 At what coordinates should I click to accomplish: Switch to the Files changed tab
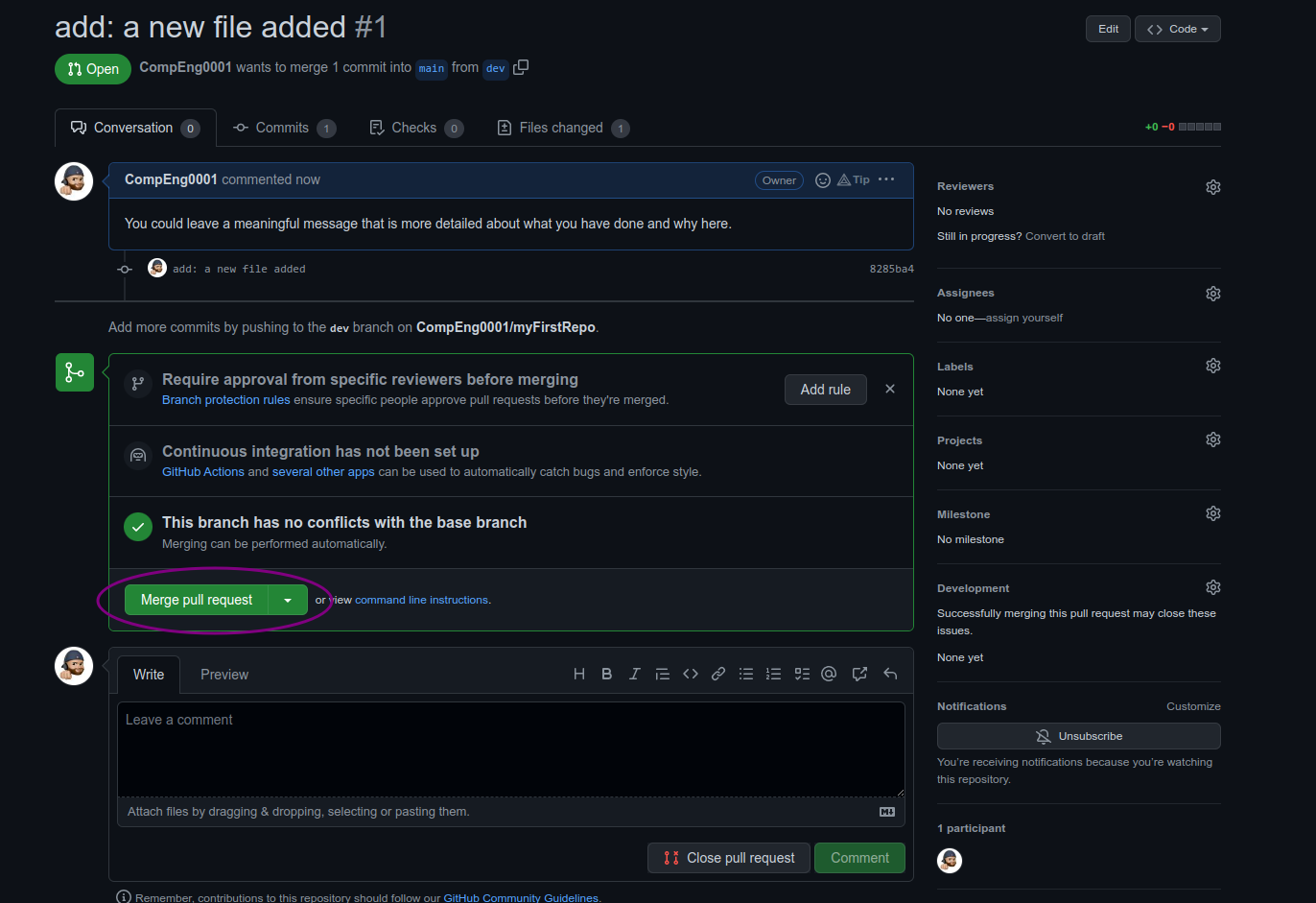(562, 128)
